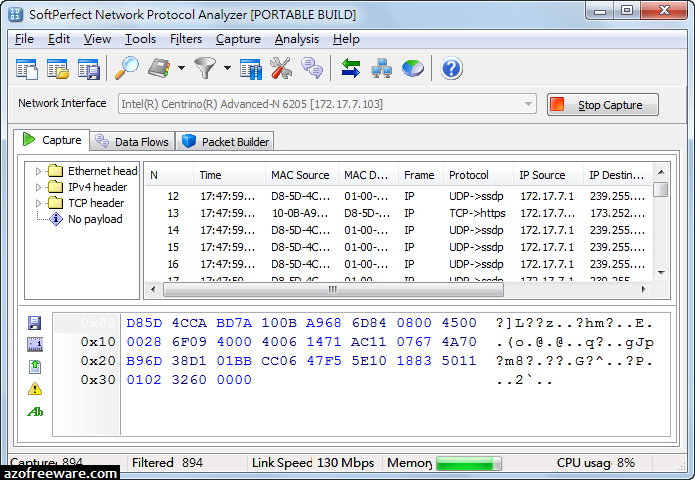The height and width of the screenshot is (480, 695).
Task: Click the Link Speed 130 Mbps status
Action: click(313, 463)
